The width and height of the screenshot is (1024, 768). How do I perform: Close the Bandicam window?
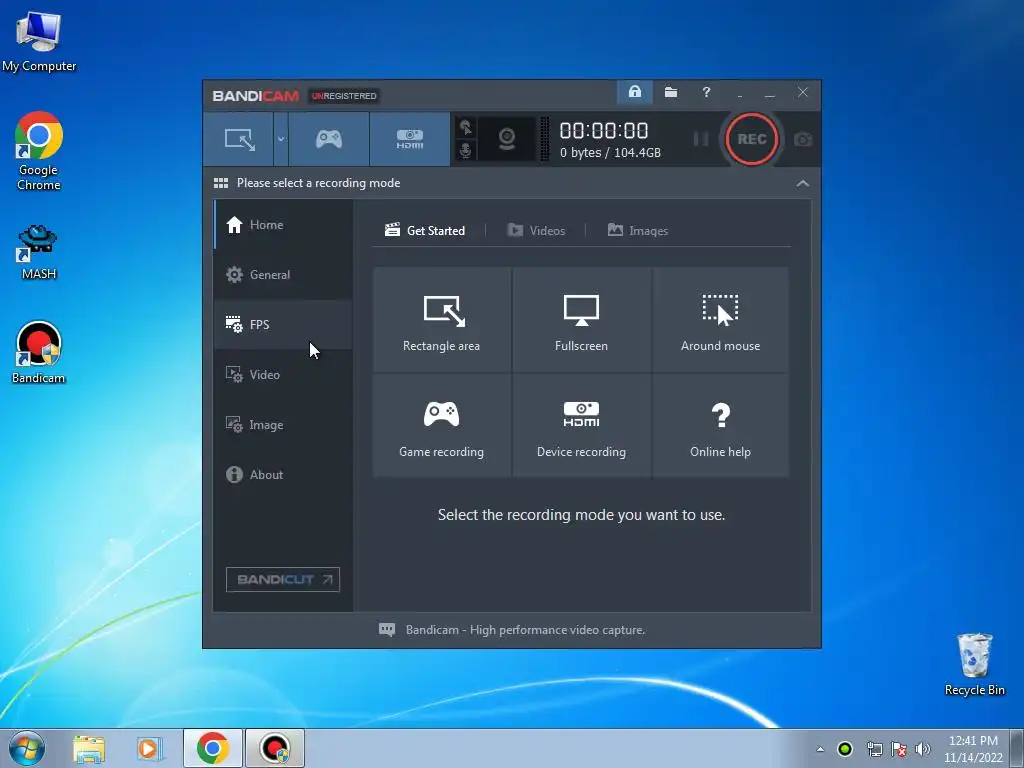coord(803,92)
